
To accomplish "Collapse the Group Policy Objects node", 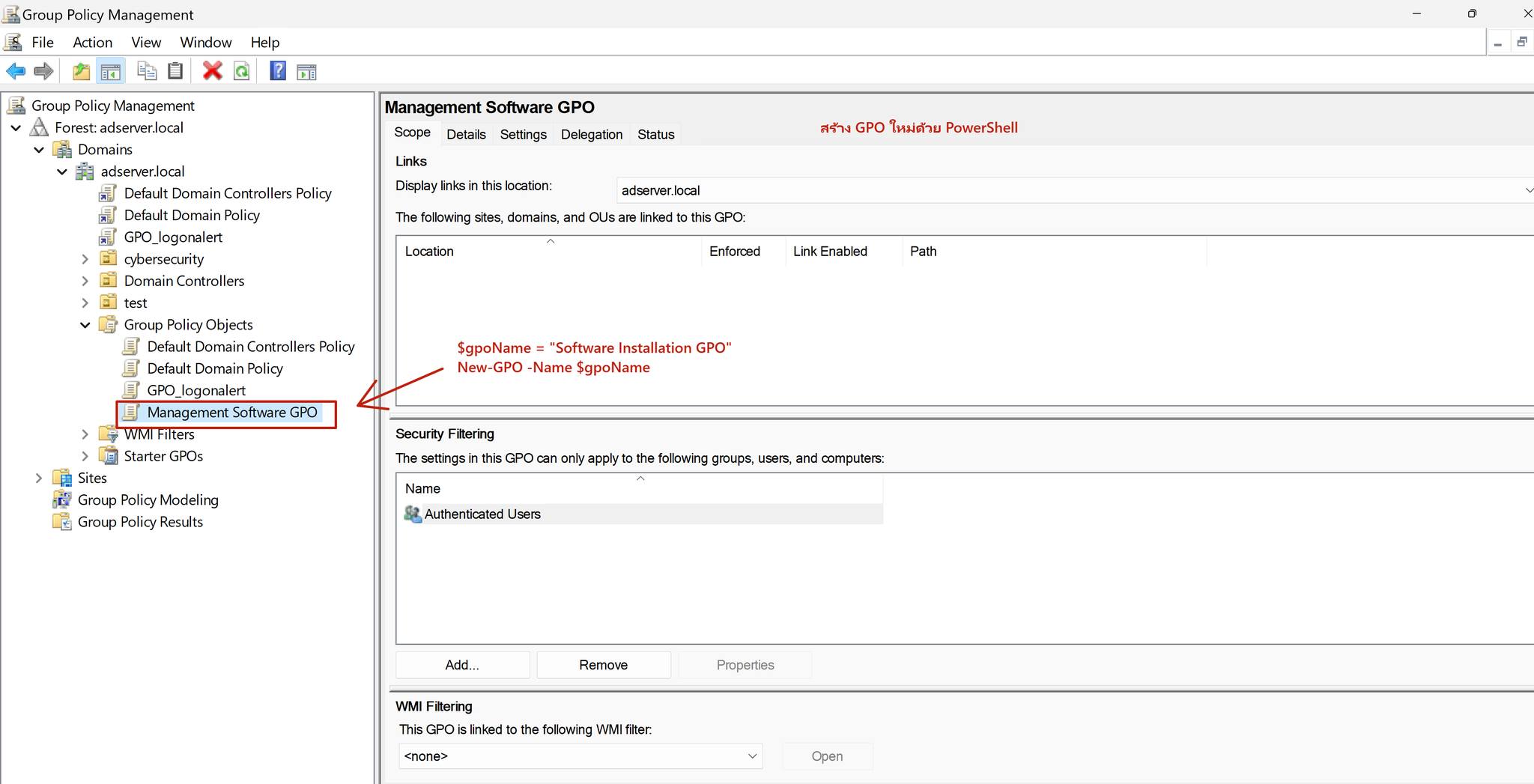I will (85, 325).
